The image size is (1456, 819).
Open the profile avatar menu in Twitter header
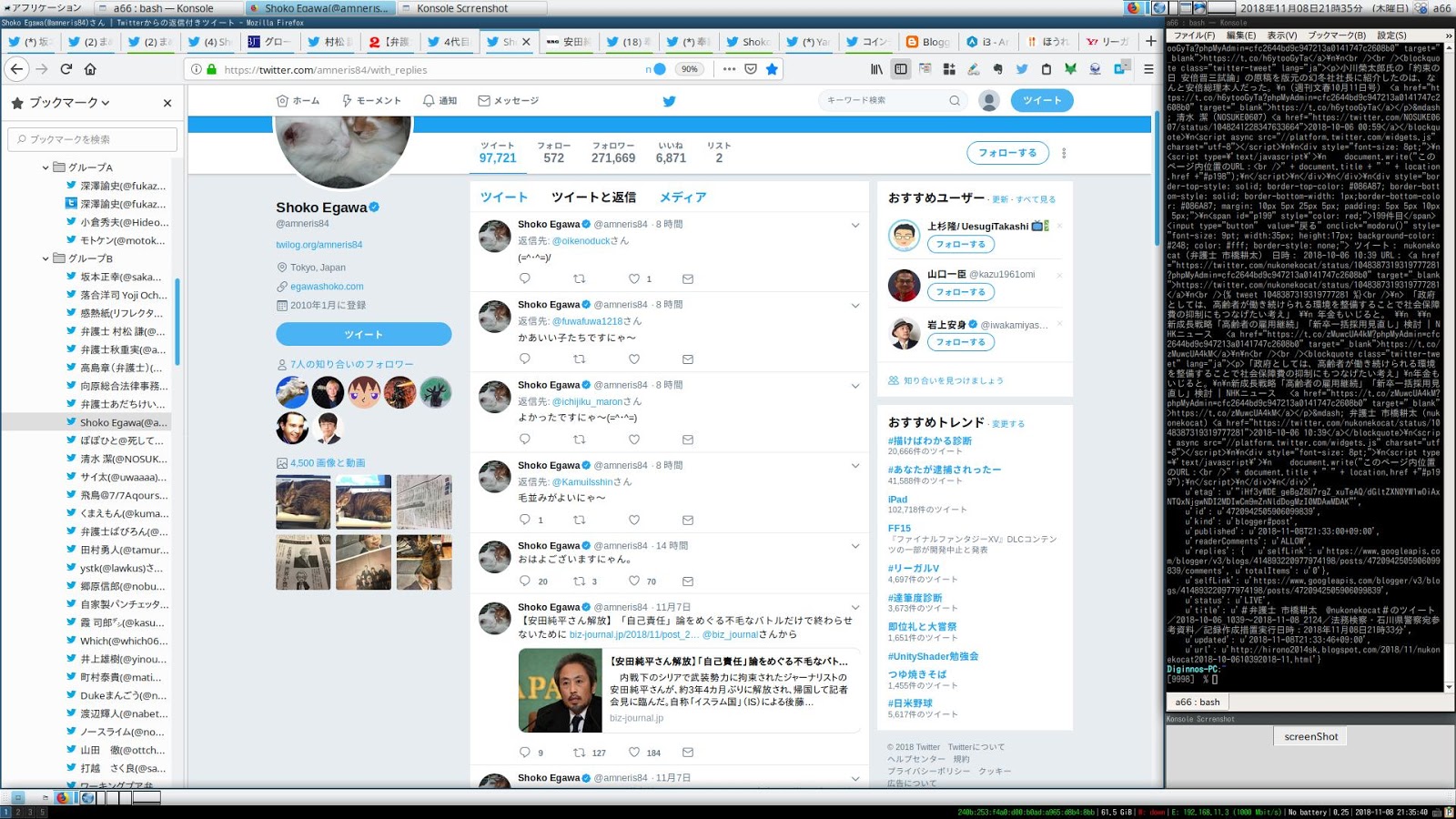989,101
